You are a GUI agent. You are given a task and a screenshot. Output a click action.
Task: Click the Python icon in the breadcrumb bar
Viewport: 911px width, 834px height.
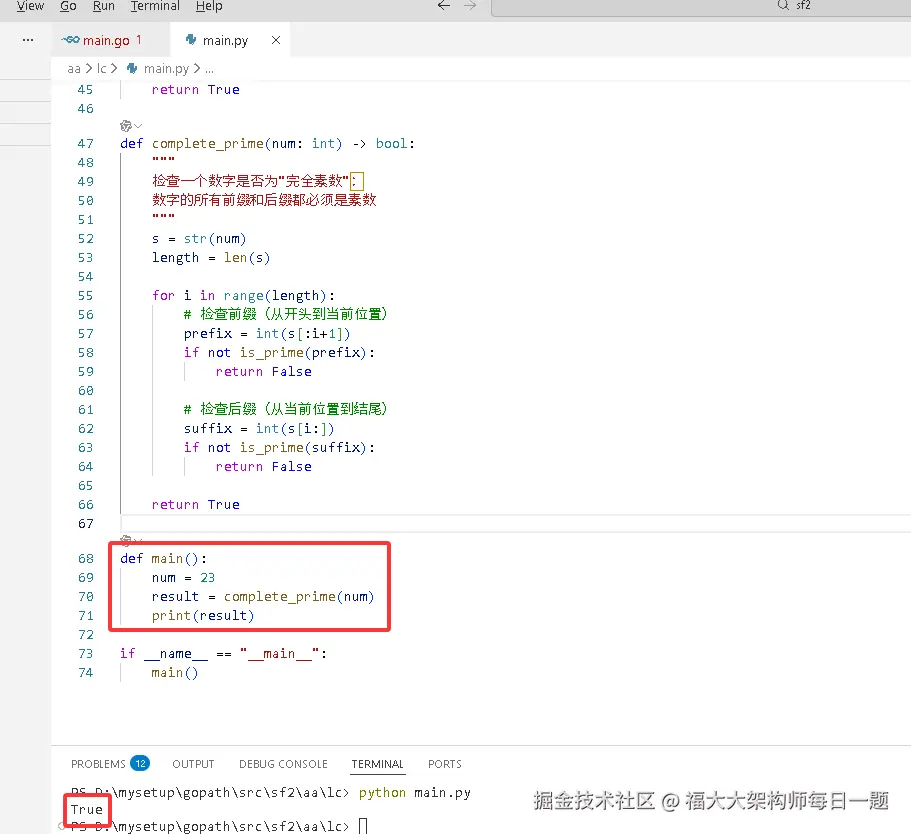click(x=134, y=69)
